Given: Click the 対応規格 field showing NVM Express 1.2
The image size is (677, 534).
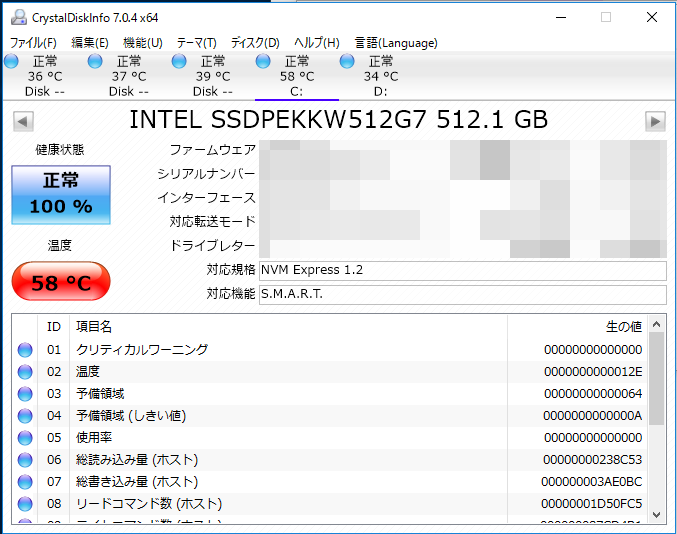Looking at the screenshot, I should point(462,270).
